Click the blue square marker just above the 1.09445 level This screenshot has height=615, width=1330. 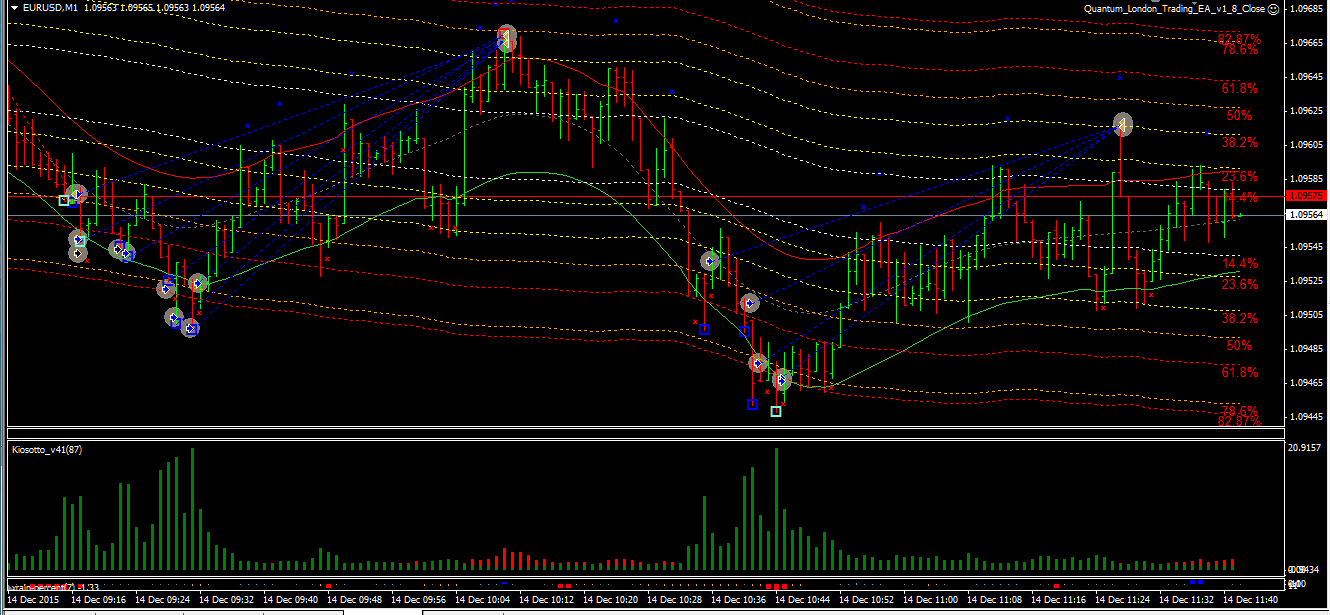(x=752, y=404)
